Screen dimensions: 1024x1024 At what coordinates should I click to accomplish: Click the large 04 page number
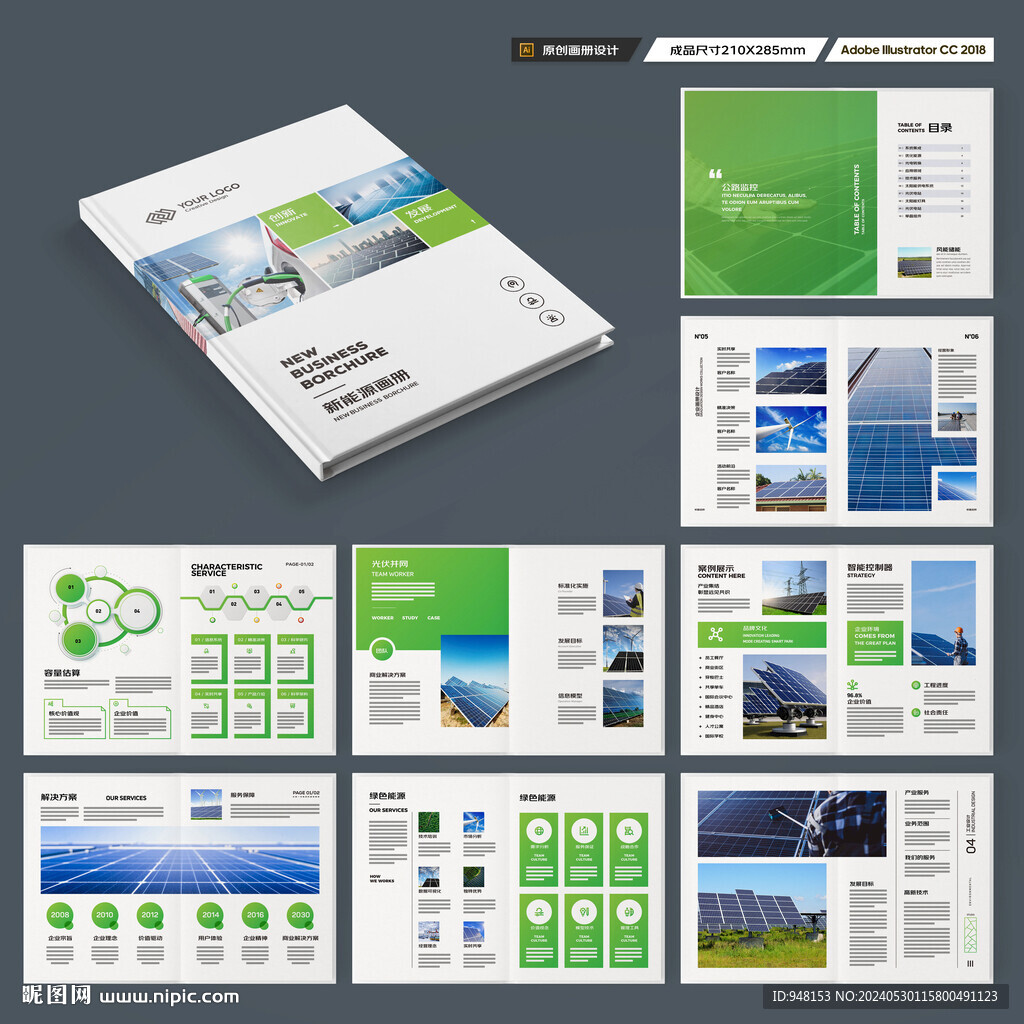(x=970, y=846)
